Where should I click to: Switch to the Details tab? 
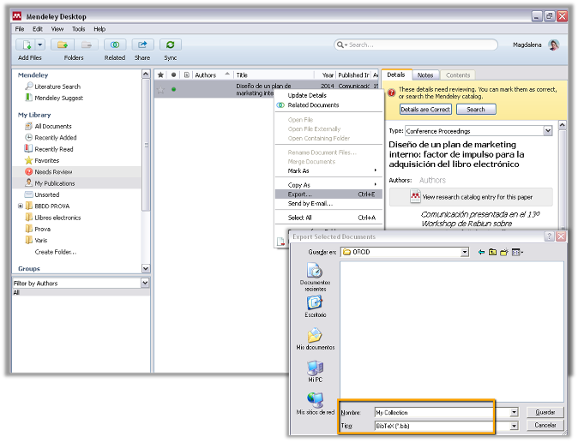point(396,75)
